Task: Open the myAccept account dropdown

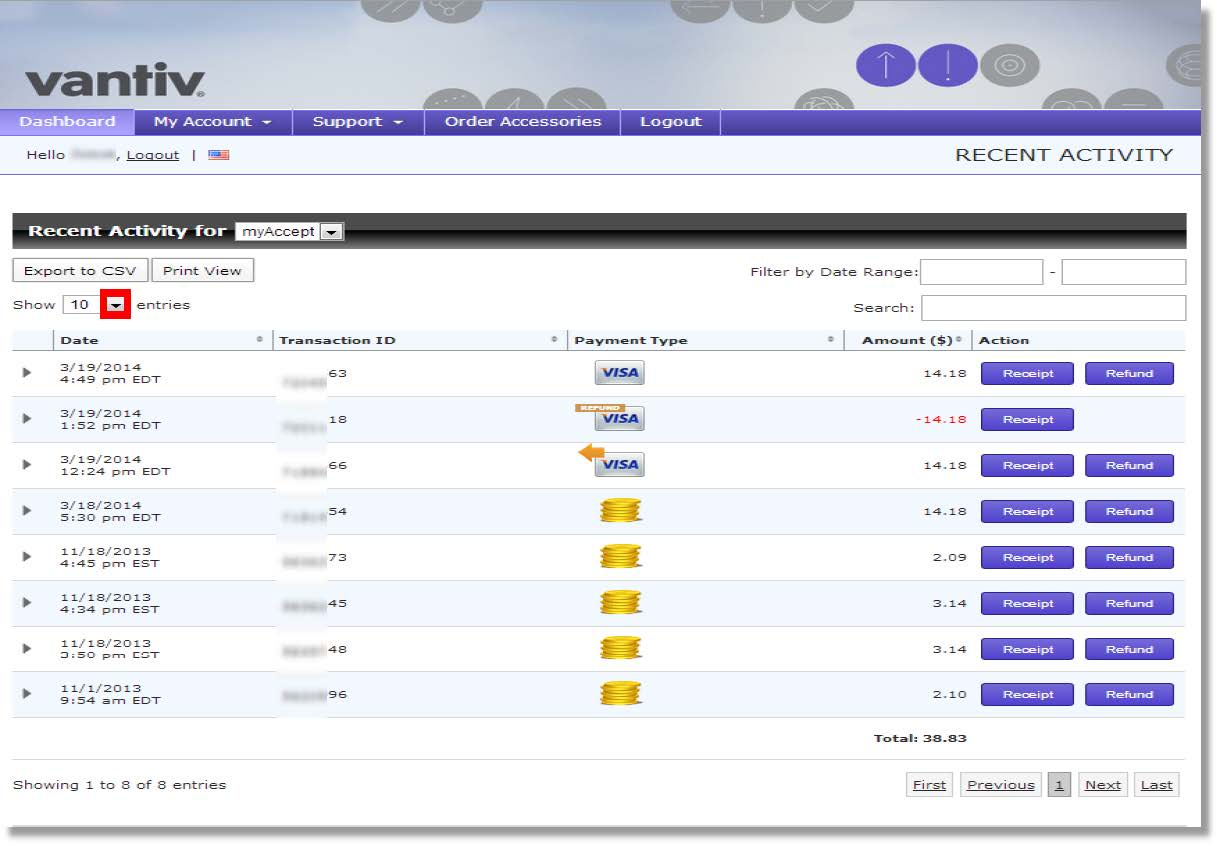Action: click(x=331, y=230)
